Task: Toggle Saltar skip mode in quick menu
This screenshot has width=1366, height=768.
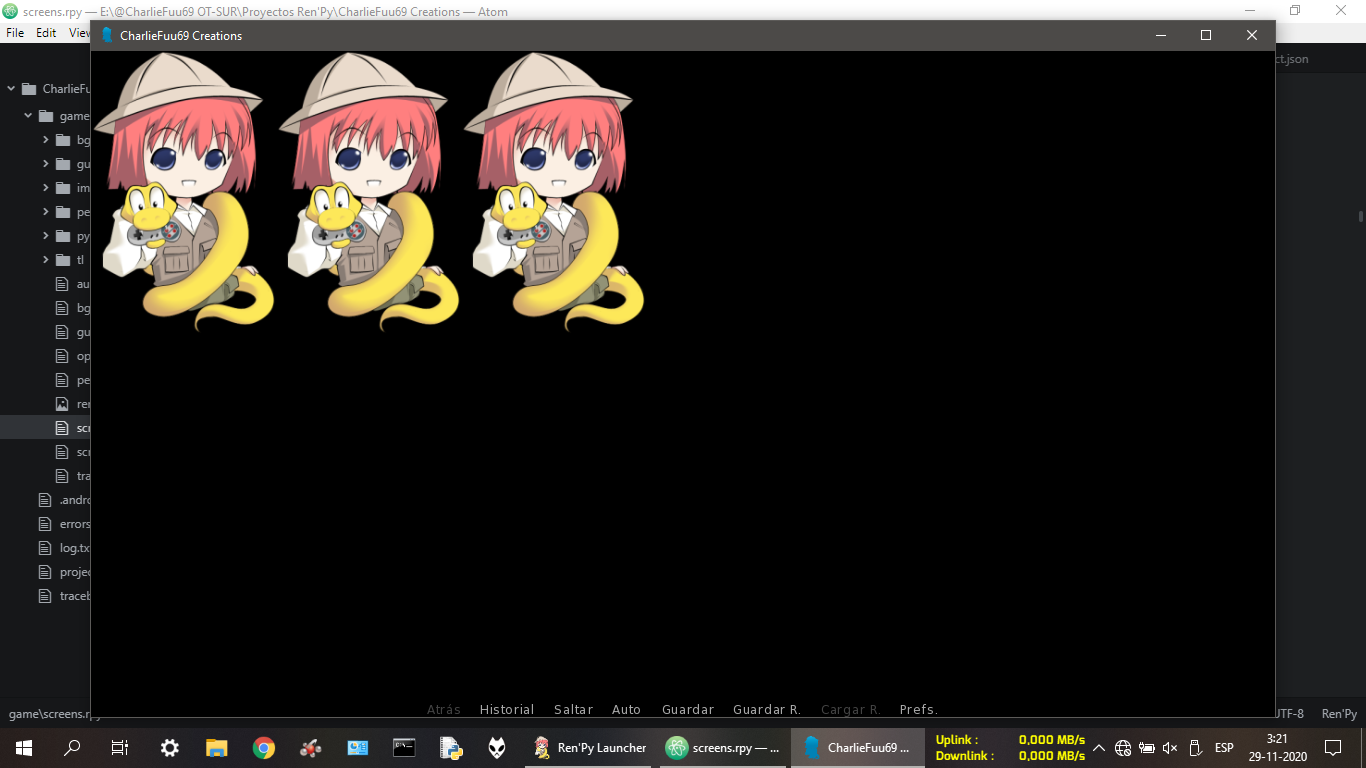Action: coord(573,709)
